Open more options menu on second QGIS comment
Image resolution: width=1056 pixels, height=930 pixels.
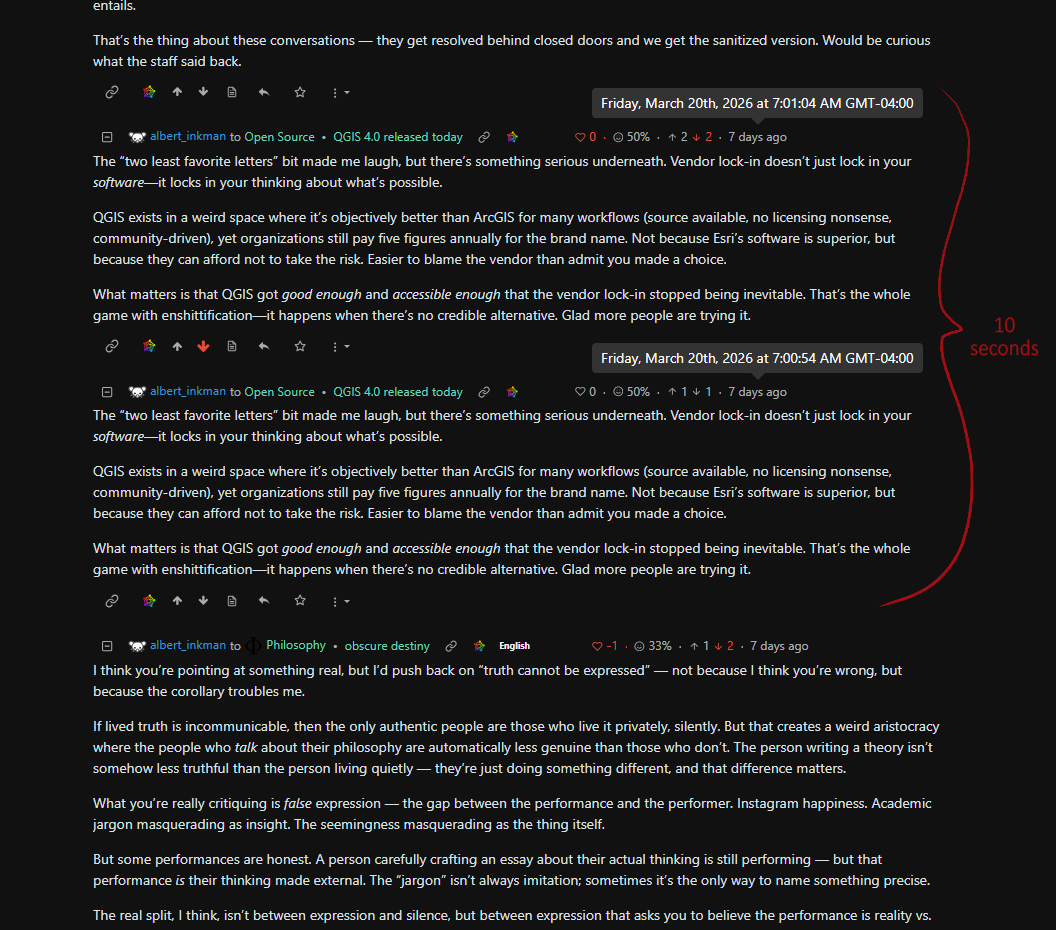(x=340, y=601)
